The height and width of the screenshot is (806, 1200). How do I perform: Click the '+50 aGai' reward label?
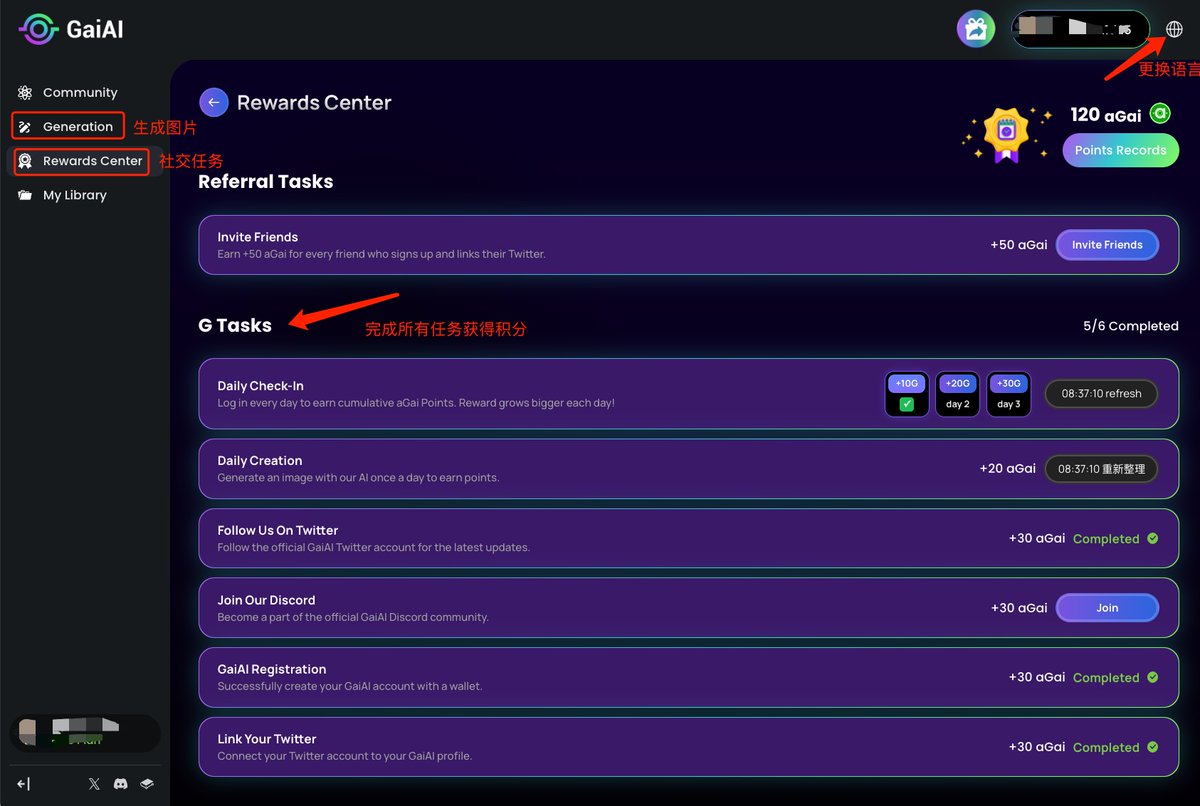[x=1019, y=245]
